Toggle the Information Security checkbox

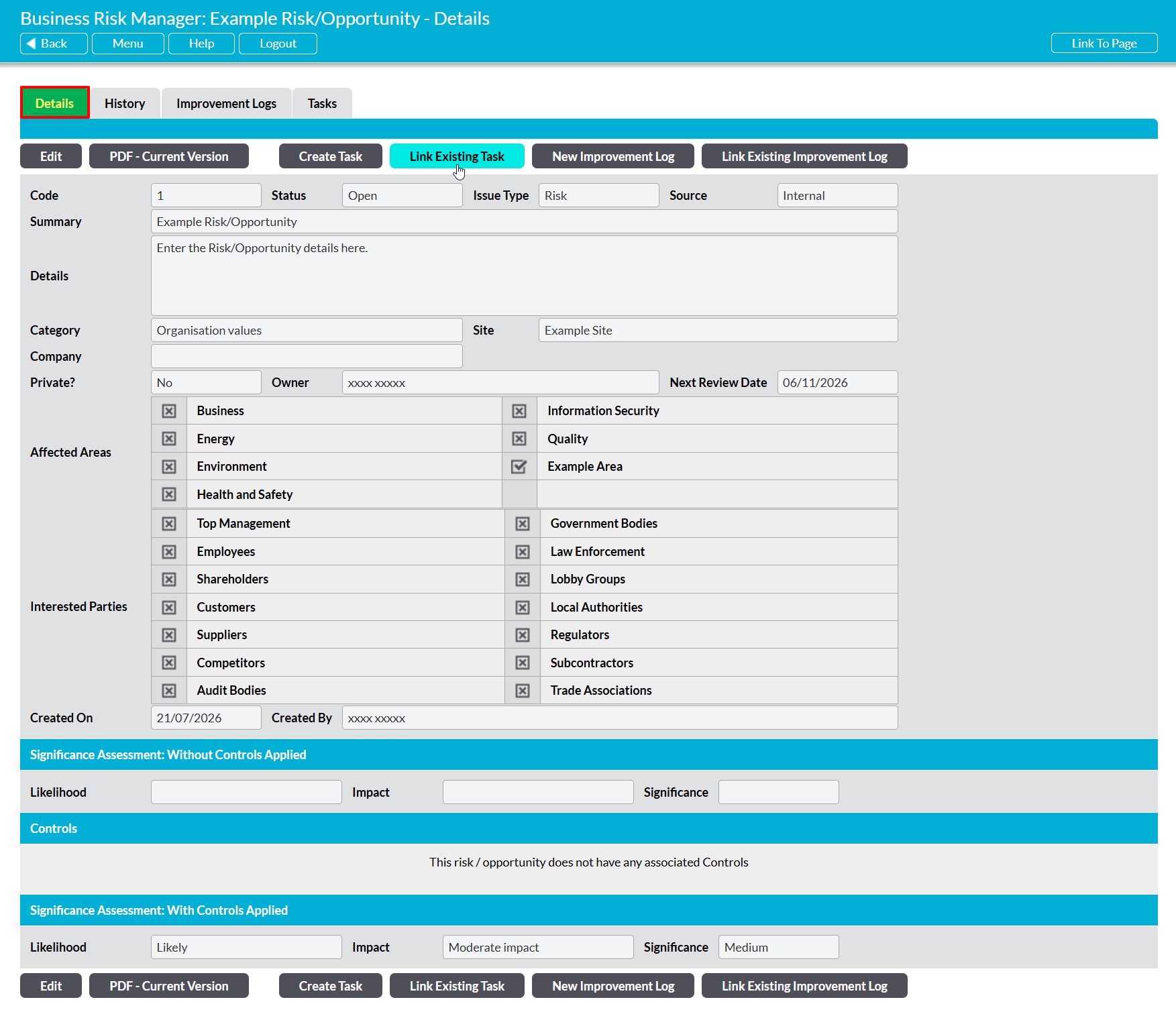coord(519,411)
